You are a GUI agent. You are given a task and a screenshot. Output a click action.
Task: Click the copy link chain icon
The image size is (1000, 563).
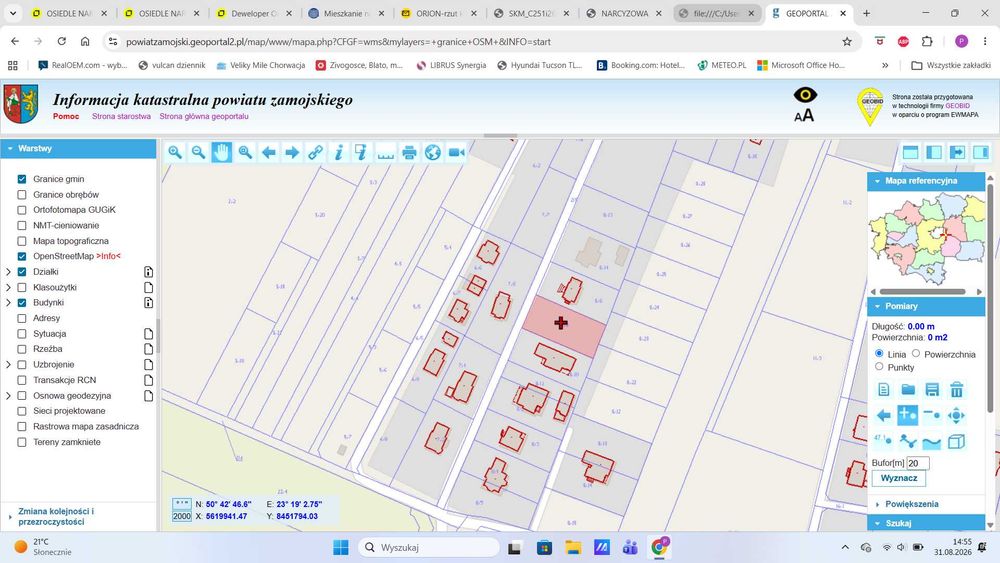[316, 152]
